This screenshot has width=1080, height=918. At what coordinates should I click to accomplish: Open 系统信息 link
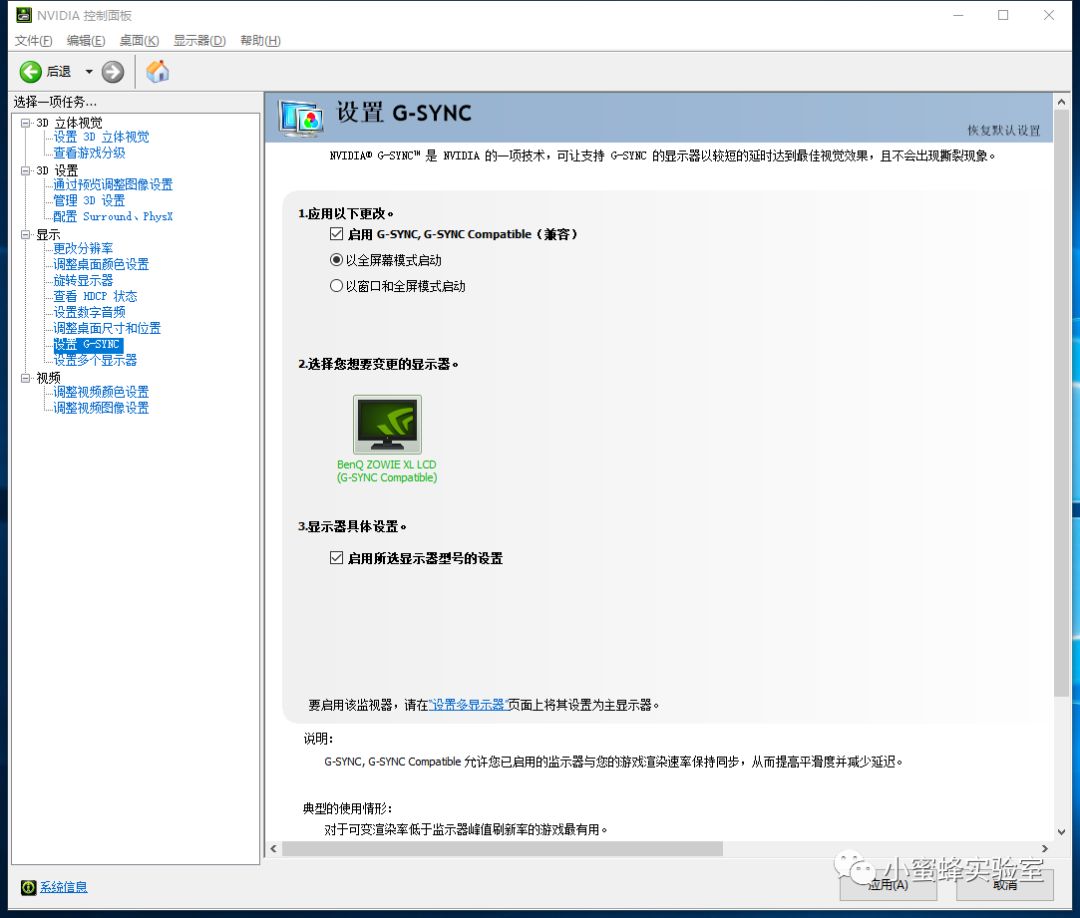pos(63,888)
